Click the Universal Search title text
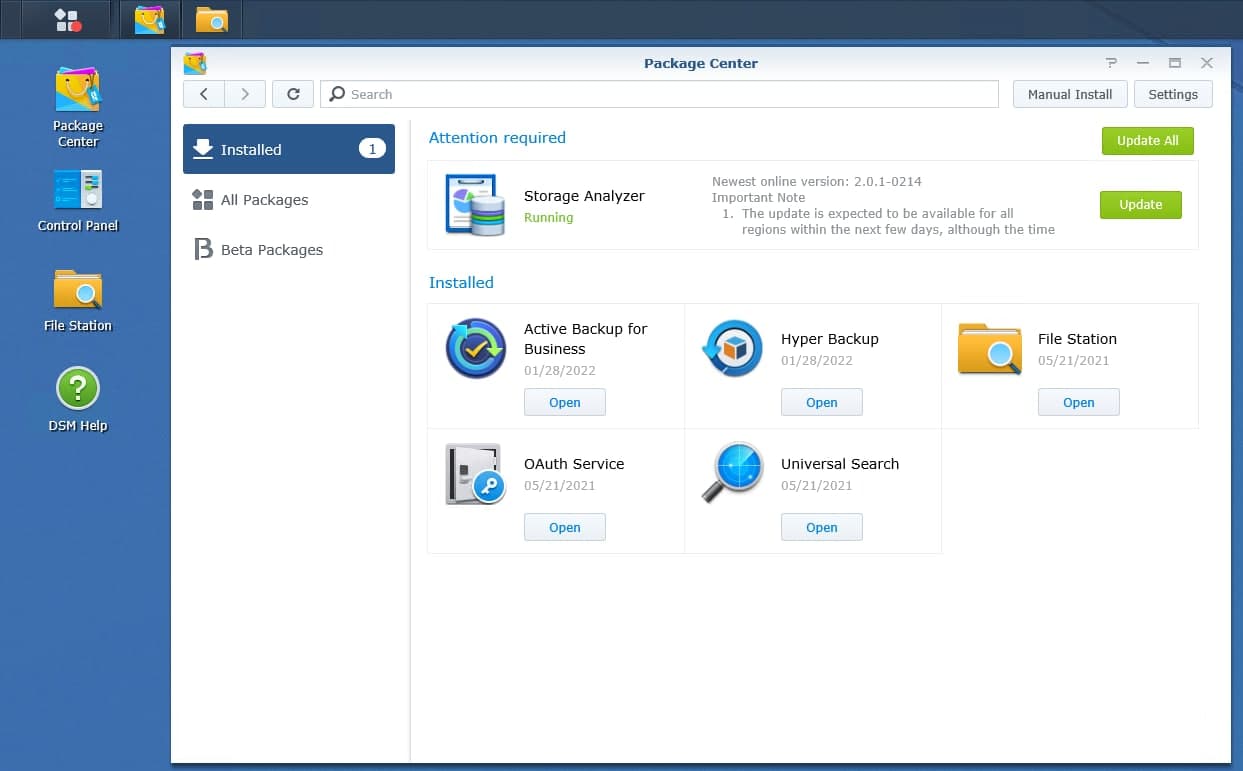The image size is (1243, 771). point(840,464)
